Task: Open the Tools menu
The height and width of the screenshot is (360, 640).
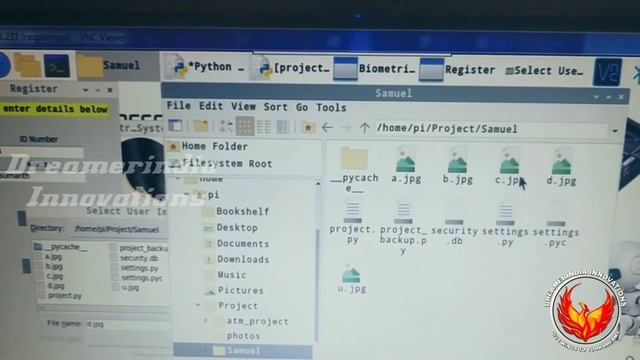Action: [x=331, y=108]
